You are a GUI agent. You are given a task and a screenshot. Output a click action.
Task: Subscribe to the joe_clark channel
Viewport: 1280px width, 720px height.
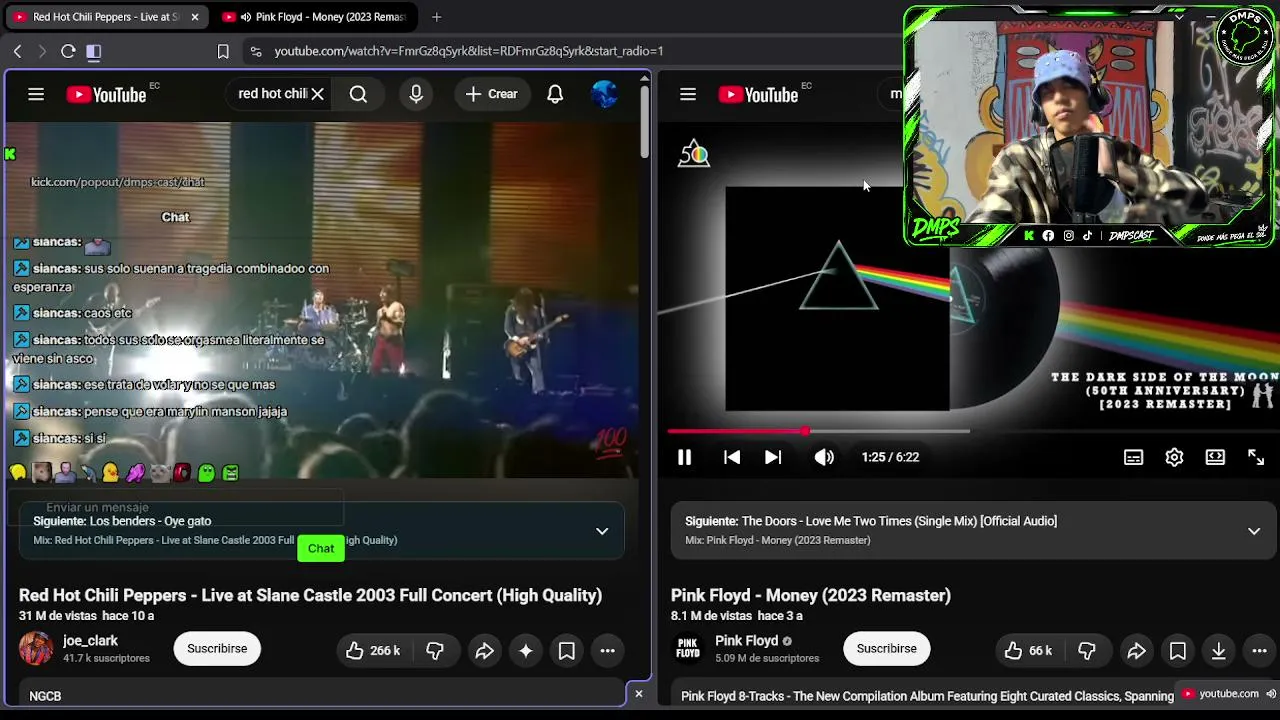[217, 649]
